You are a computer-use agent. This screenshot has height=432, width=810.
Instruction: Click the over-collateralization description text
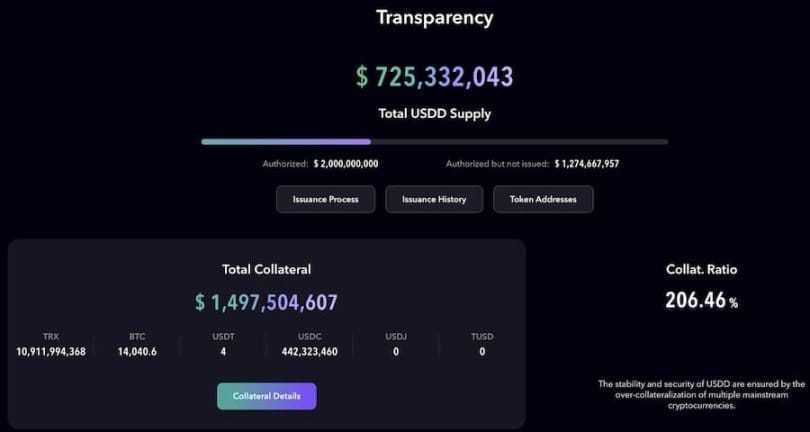[x=701, y=395]
